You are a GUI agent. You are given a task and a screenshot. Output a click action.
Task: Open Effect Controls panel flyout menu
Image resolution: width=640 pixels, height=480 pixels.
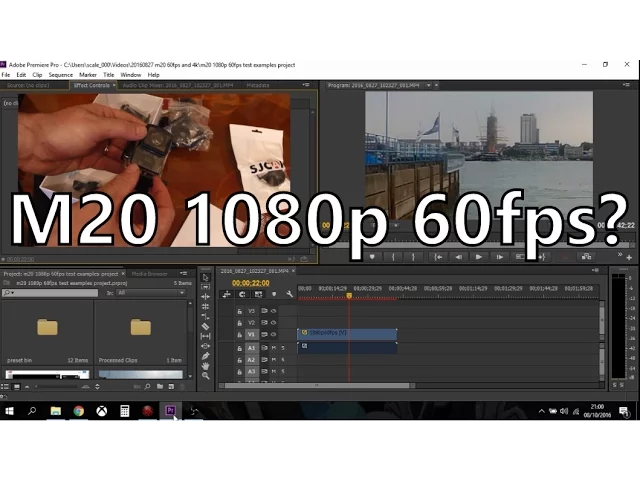(x=306, y=85)
